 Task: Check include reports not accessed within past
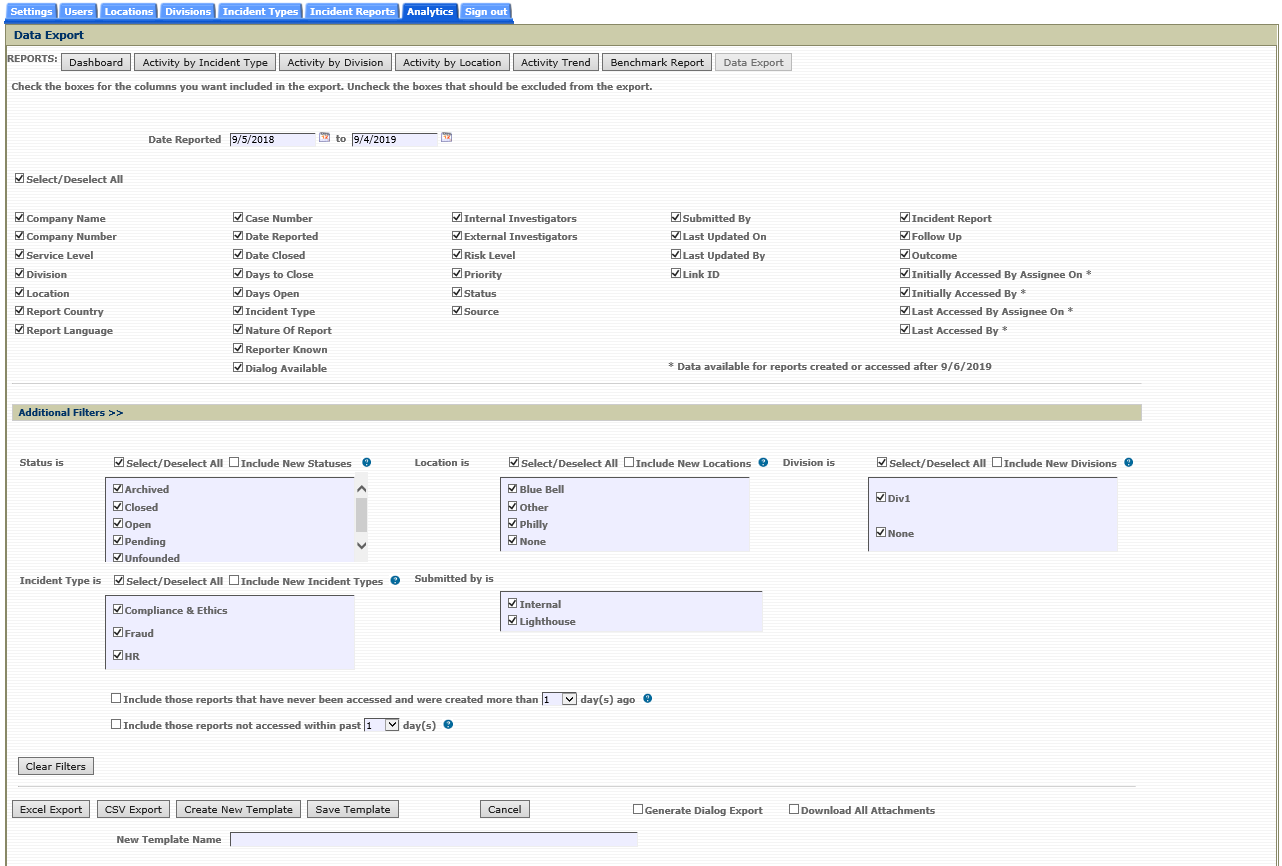click(x=116, y=725)
